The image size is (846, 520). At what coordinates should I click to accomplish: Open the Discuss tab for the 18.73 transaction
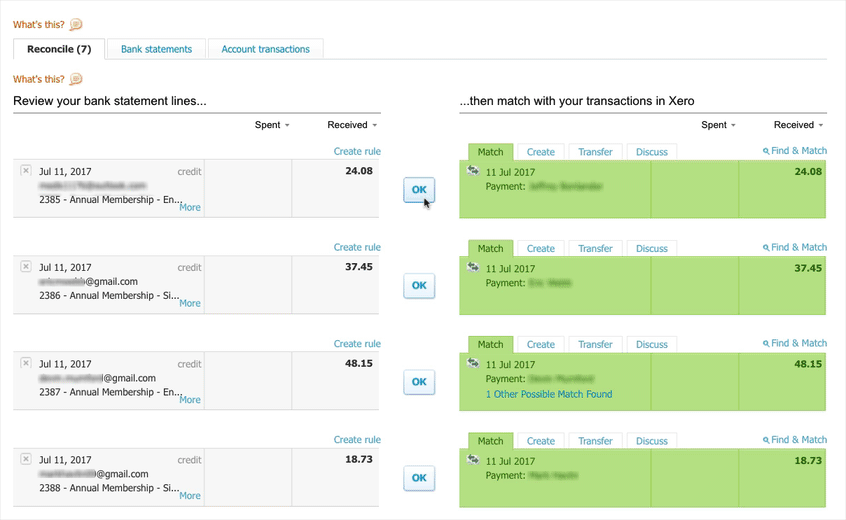pyautogui.click(x=652, y=441)
